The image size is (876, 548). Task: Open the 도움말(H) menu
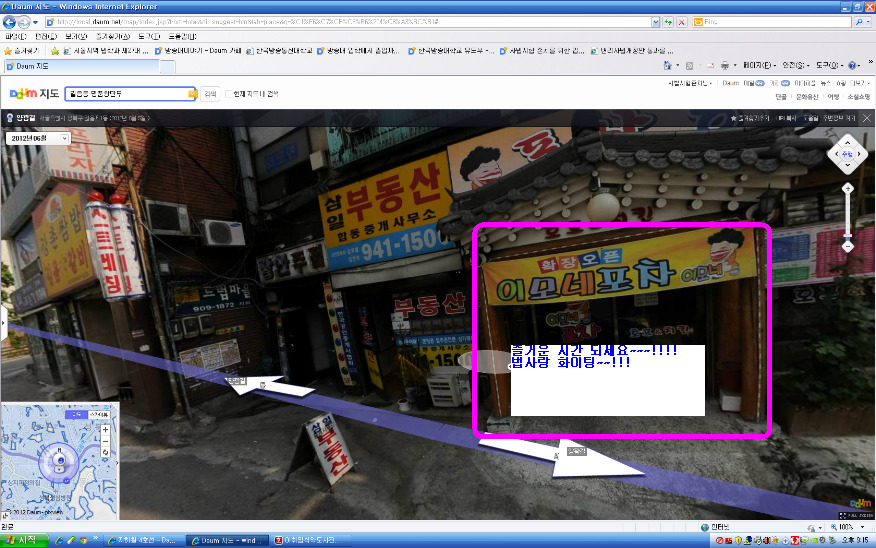click(x=182, y=36)
